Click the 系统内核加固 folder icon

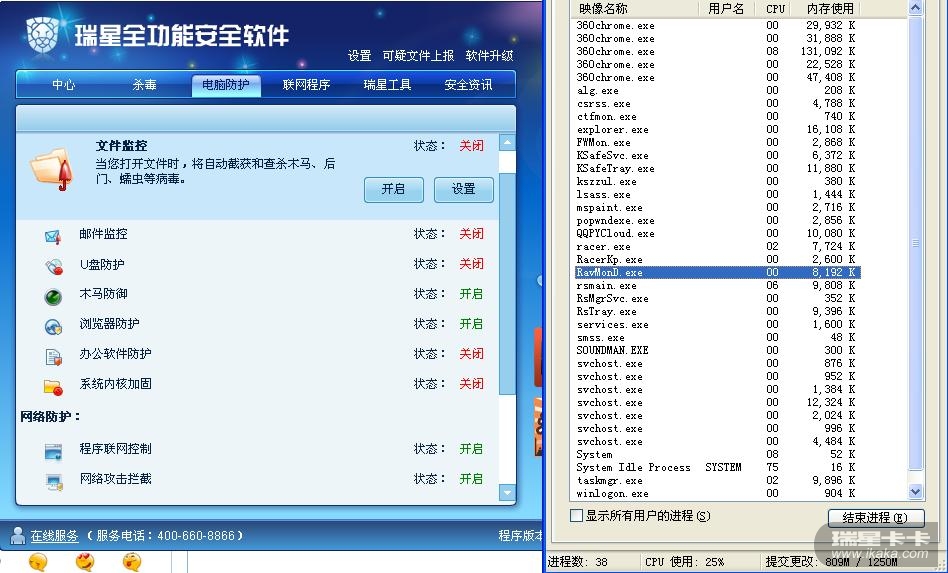(x=53, y=387)
